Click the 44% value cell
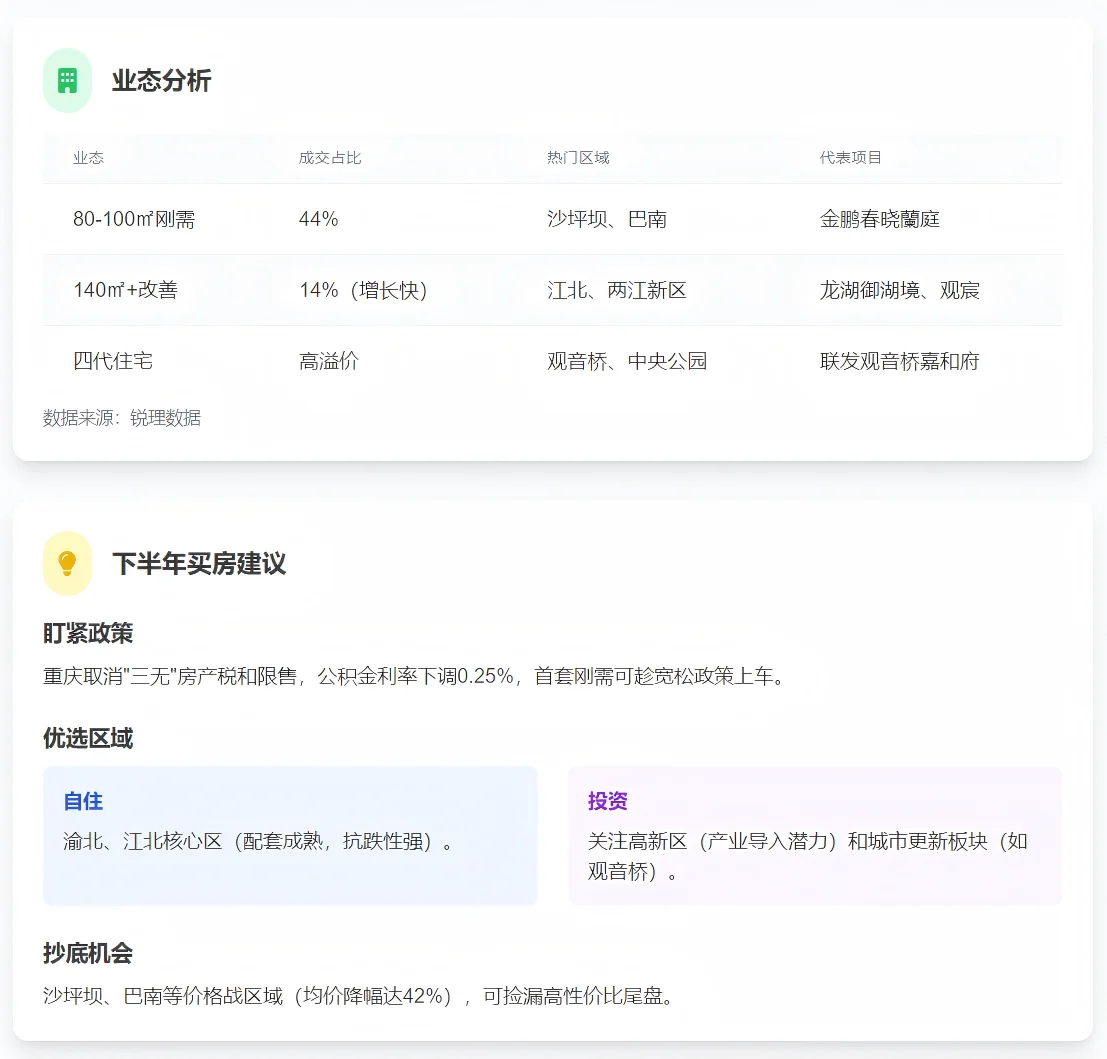This screenshot has height=1059, width=1107. coord(318,219)
